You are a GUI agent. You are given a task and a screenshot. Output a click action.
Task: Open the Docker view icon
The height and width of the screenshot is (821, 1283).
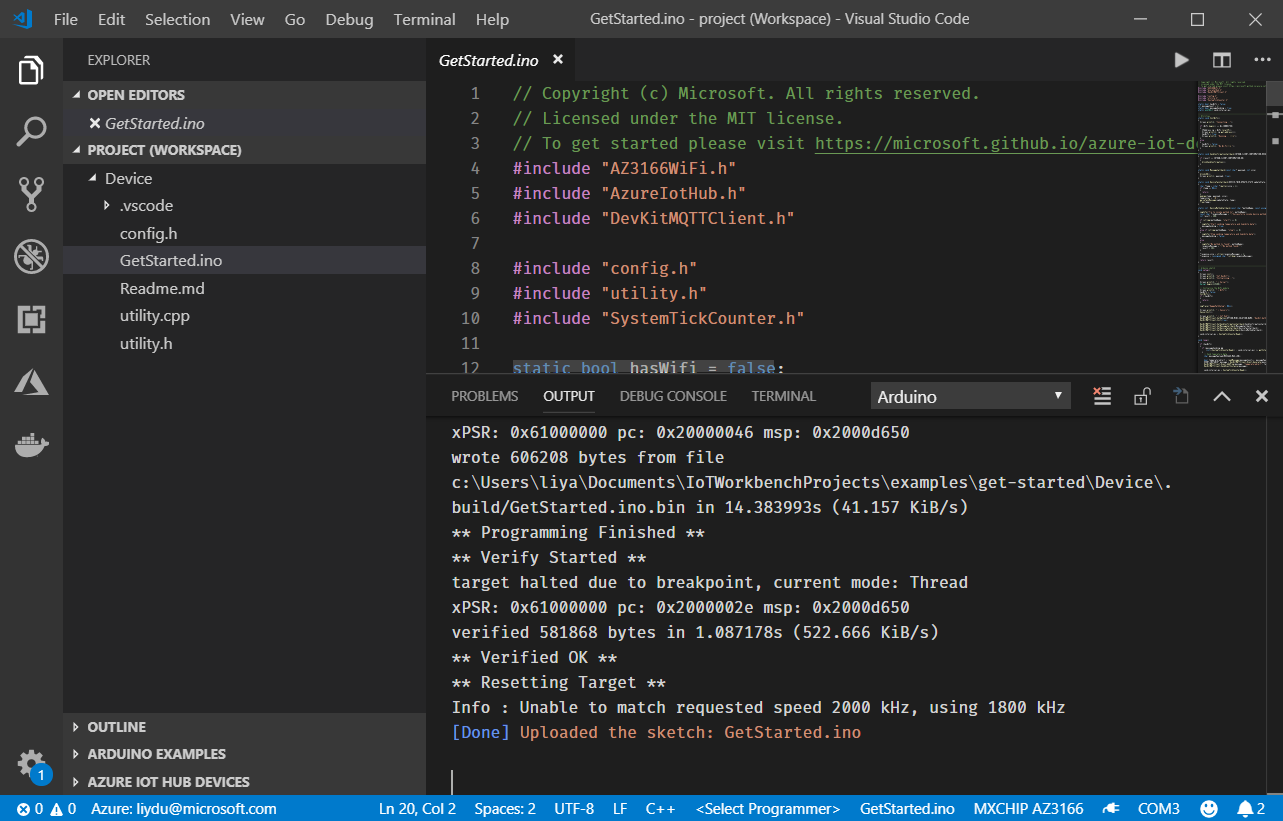point(31,444)
